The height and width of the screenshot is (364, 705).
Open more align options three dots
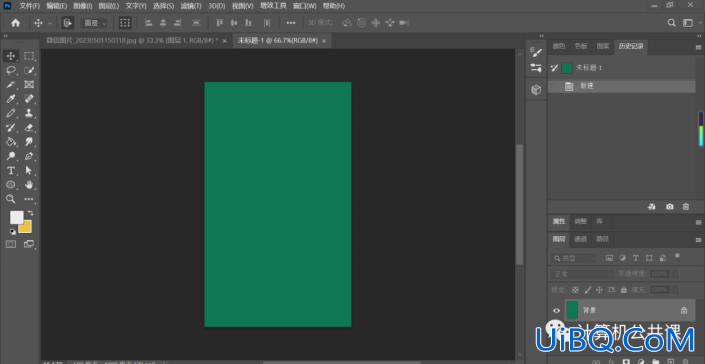point(291,23)
